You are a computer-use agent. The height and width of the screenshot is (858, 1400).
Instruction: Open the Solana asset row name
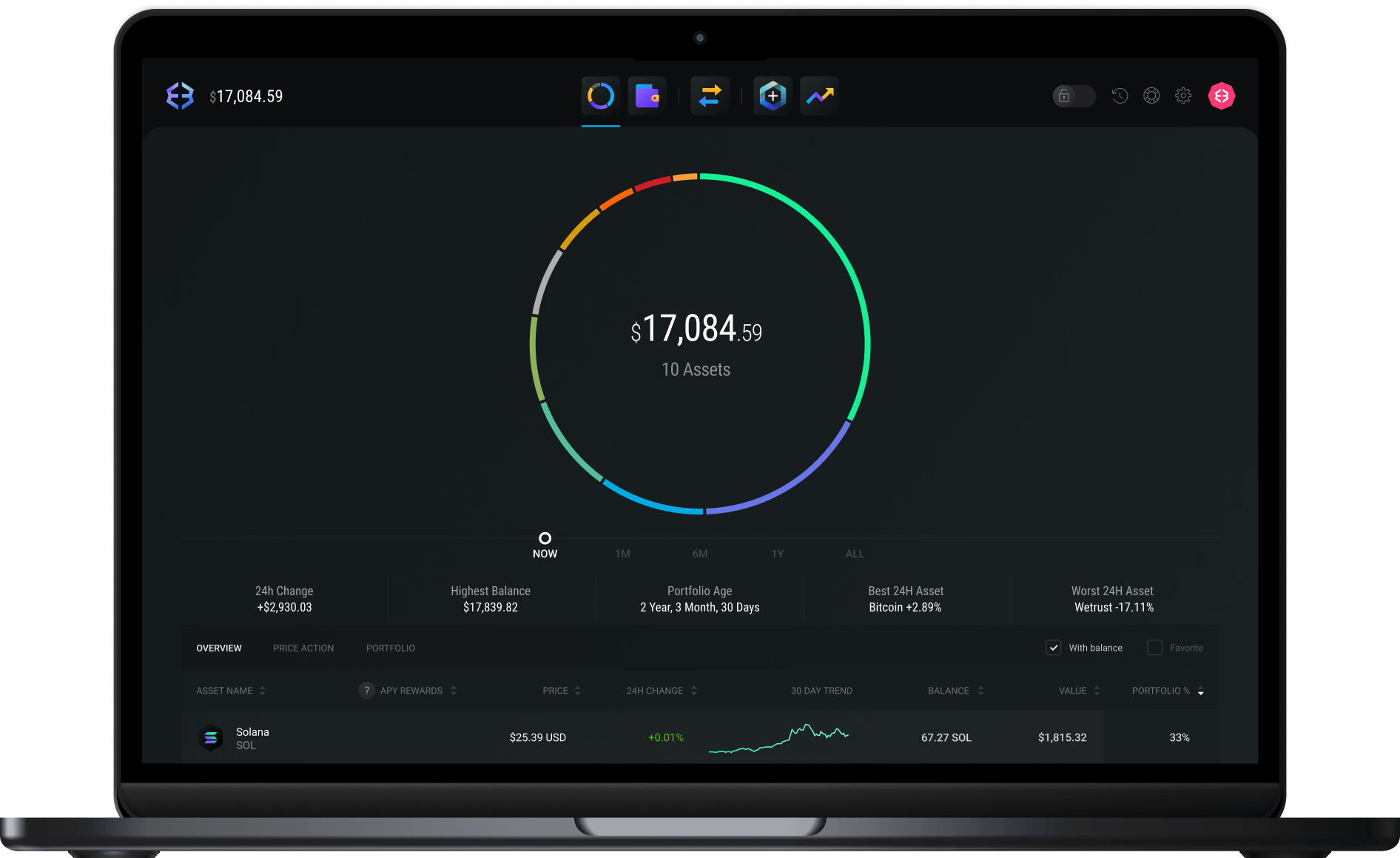point(252,732)
